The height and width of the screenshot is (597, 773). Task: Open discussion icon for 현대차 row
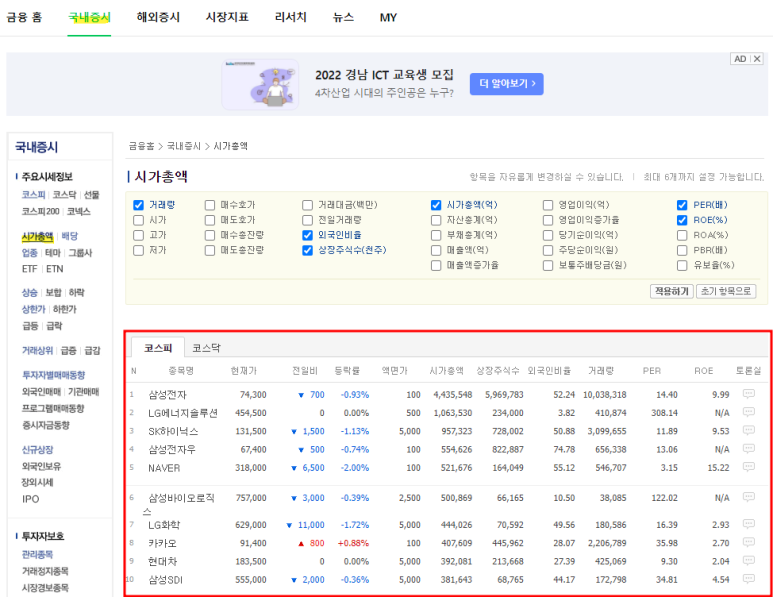click(748, 560)
